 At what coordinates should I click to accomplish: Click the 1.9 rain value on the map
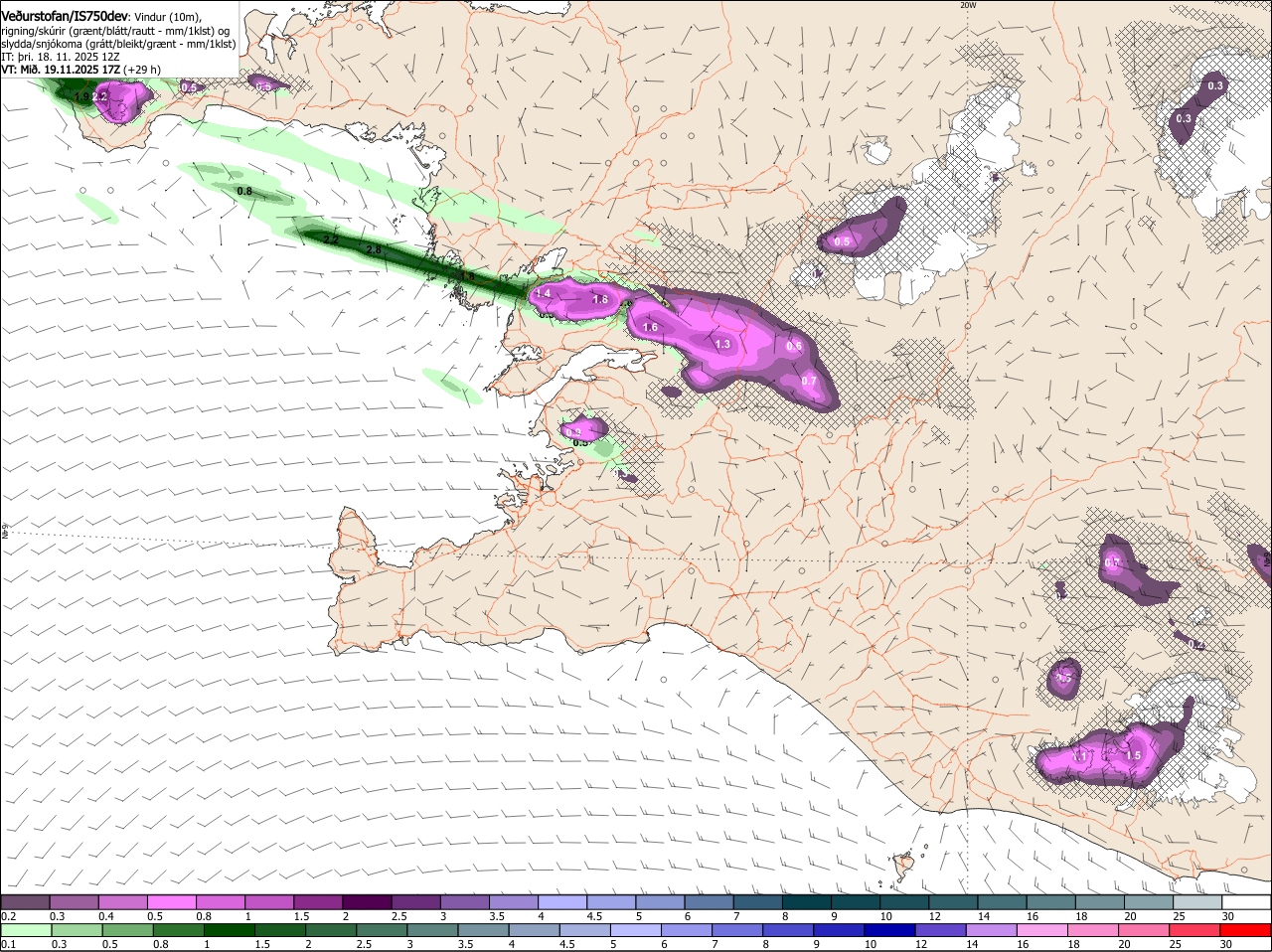click(82, 97)
